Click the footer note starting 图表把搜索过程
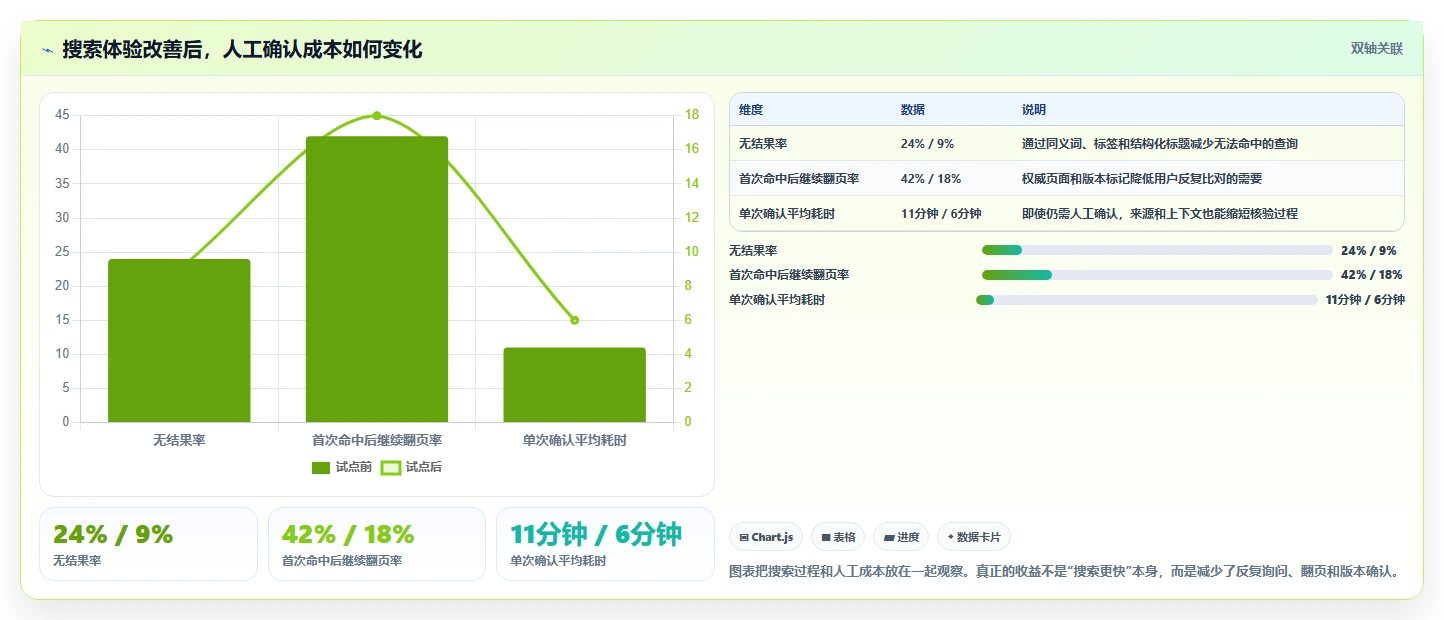This screenshot has width=1444, height=620. tap(1064, 572)
